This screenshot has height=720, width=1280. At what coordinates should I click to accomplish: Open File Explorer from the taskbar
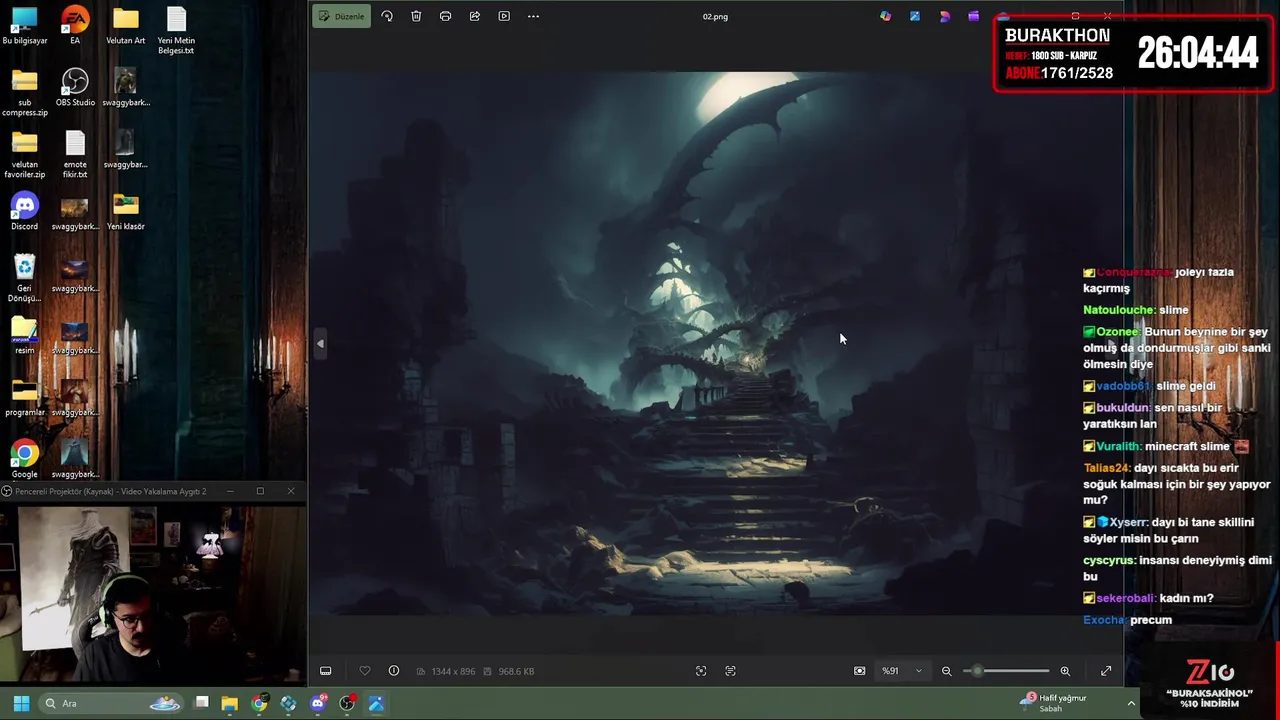[230, 703]
